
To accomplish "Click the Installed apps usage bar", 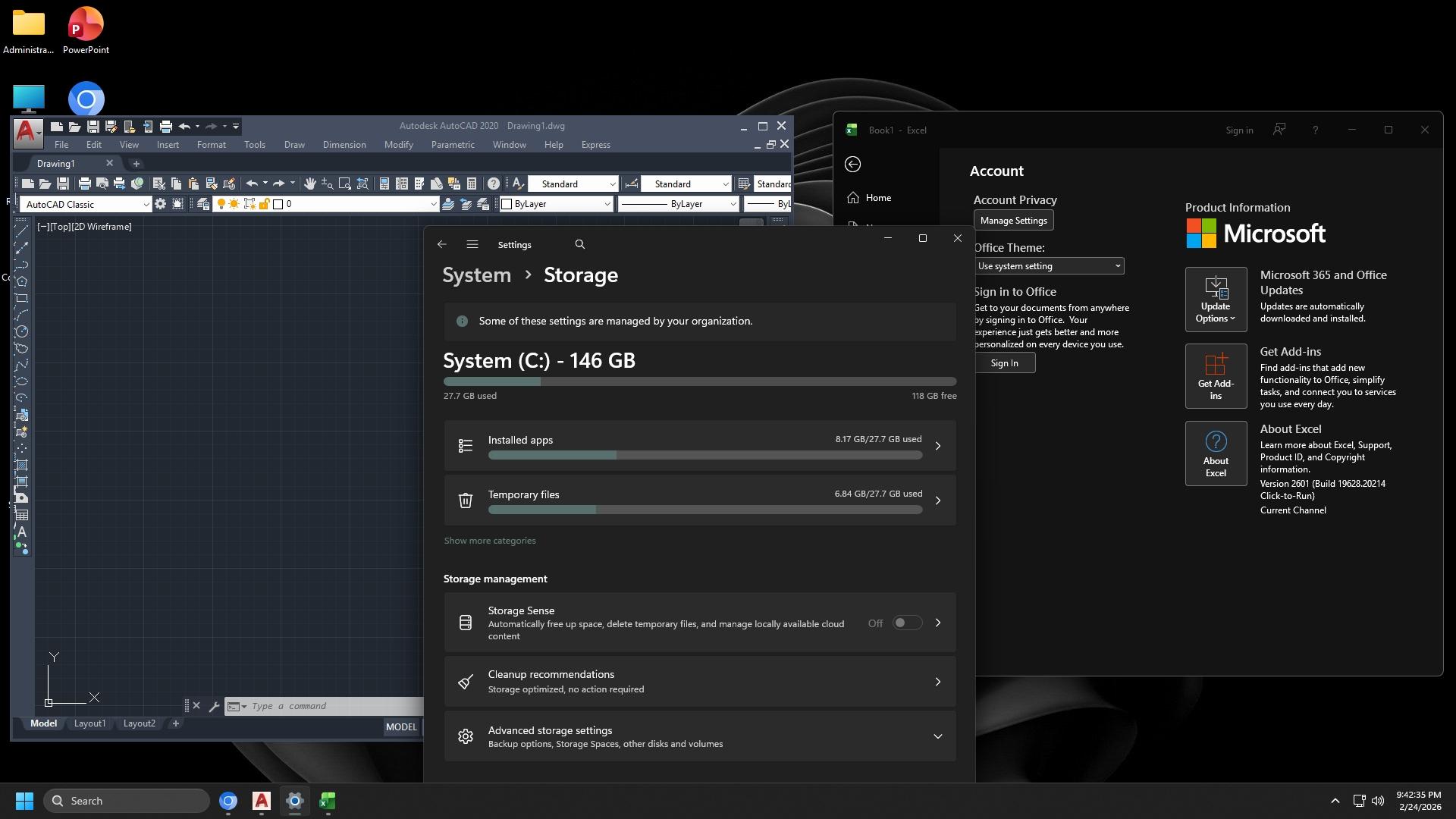I will coord(705,455).
